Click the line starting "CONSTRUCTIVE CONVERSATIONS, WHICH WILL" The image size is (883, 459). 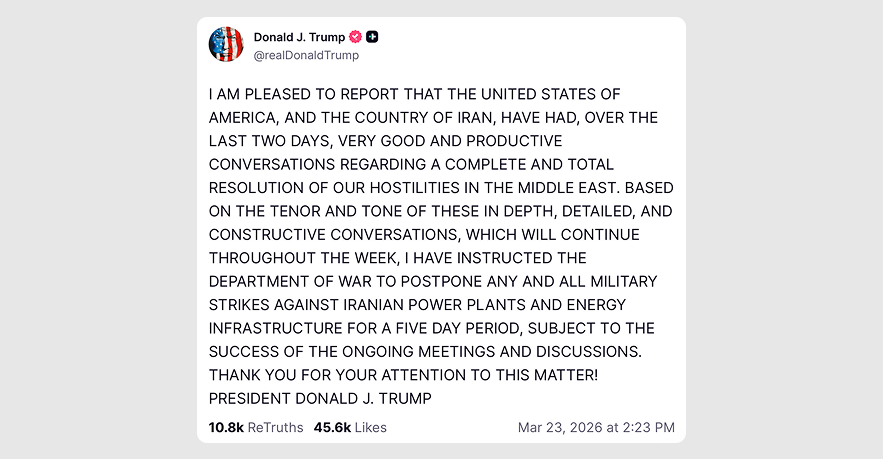tap(422, 235)
